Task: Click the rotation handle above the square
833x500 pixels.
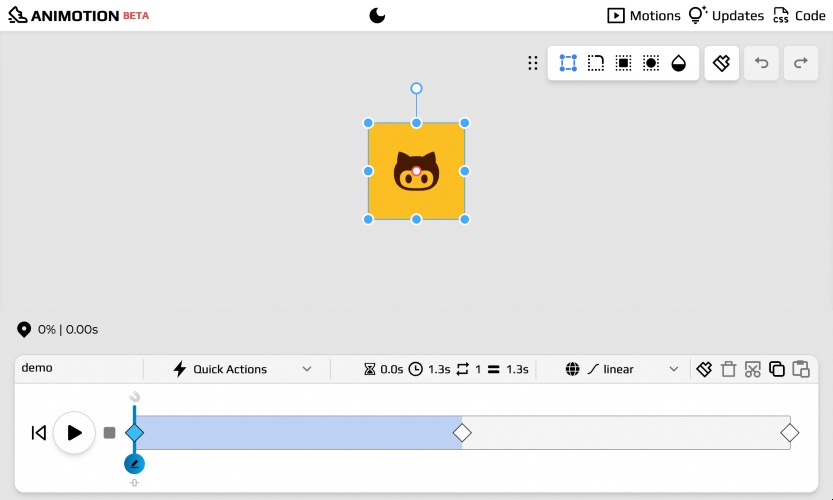Action: coord(416,88)
